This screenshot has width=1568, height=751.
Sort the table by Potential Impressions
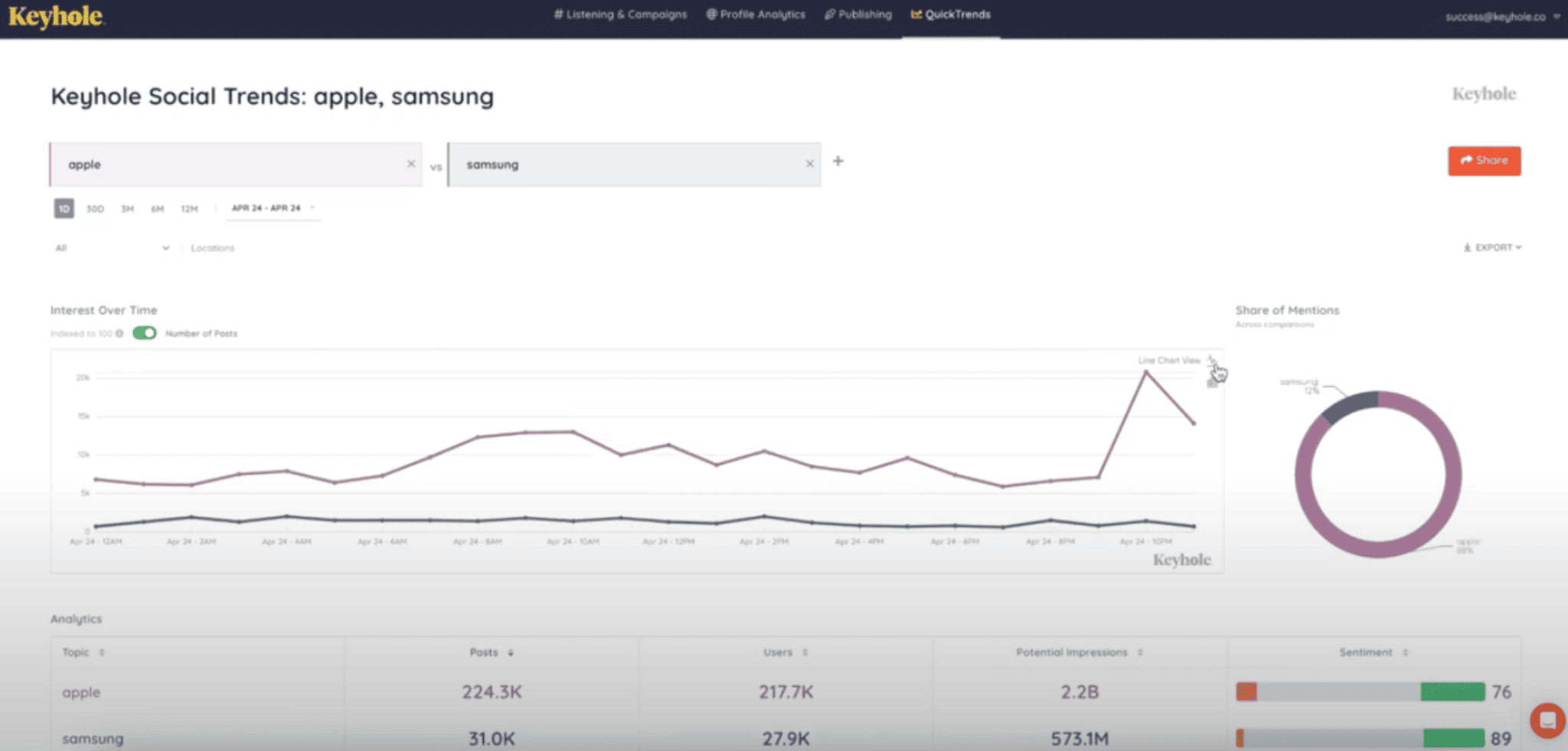pyautogui.click(x=1080, y=652)
